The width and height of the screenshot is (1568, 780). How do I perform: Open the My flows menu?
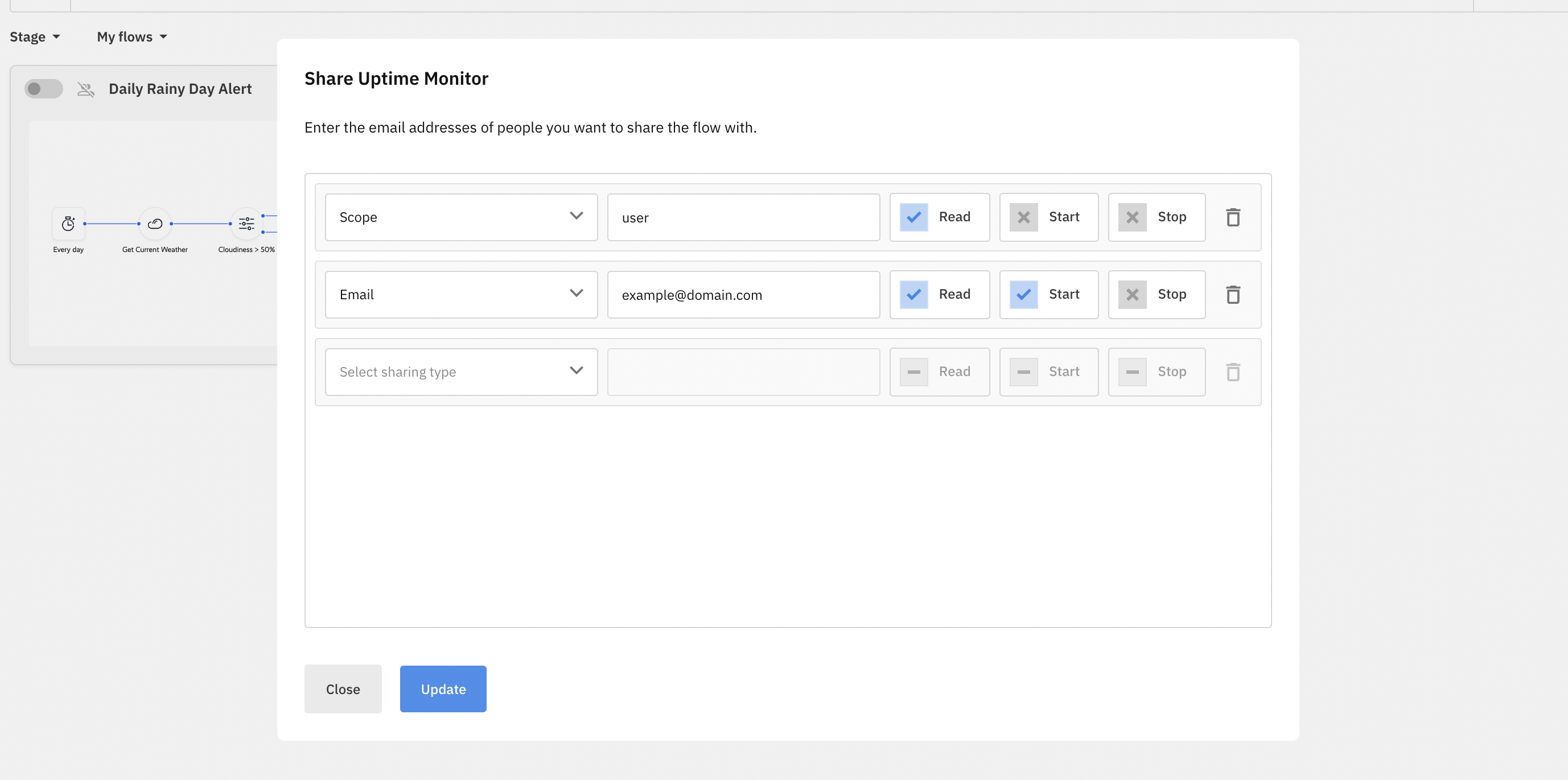point(131,37)
